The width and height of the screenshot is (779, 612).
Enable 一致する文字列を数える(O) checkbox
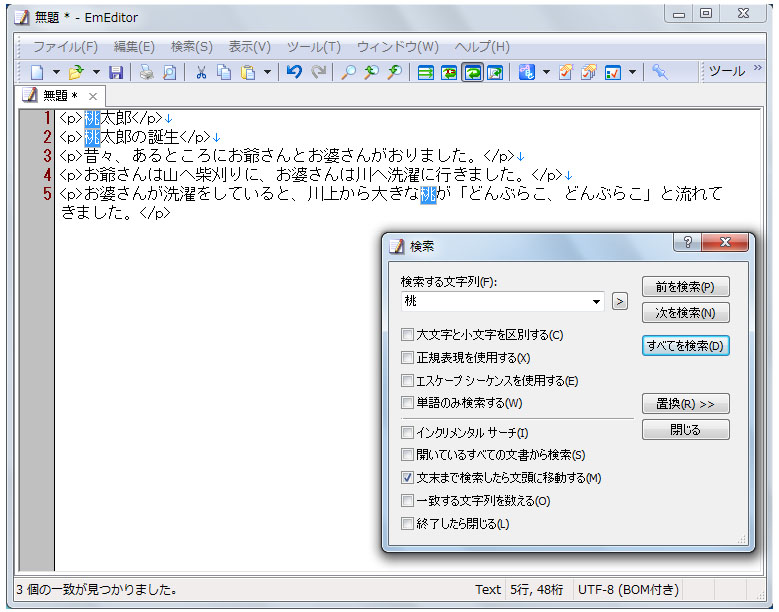[x=407, y=500]
